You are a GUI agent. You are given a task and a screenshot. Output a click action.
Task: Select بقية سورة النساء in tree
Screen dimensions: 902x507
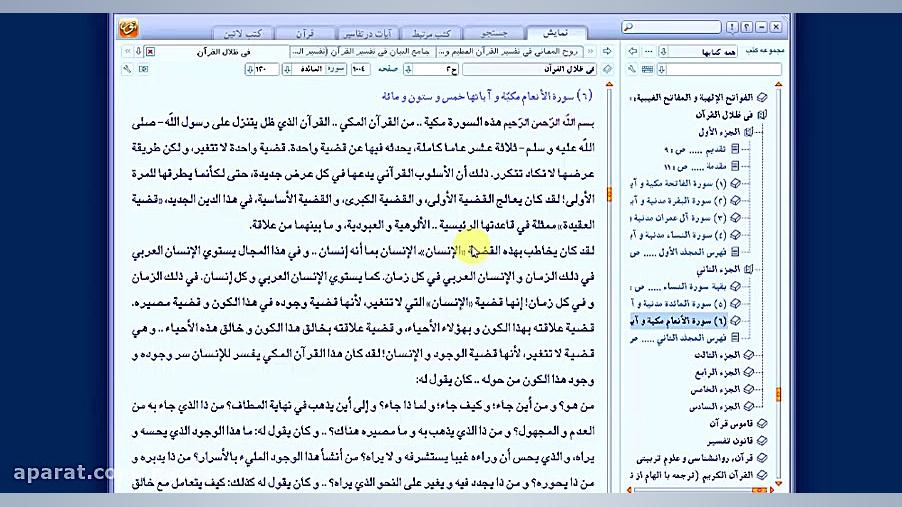(x=678, y=286)
